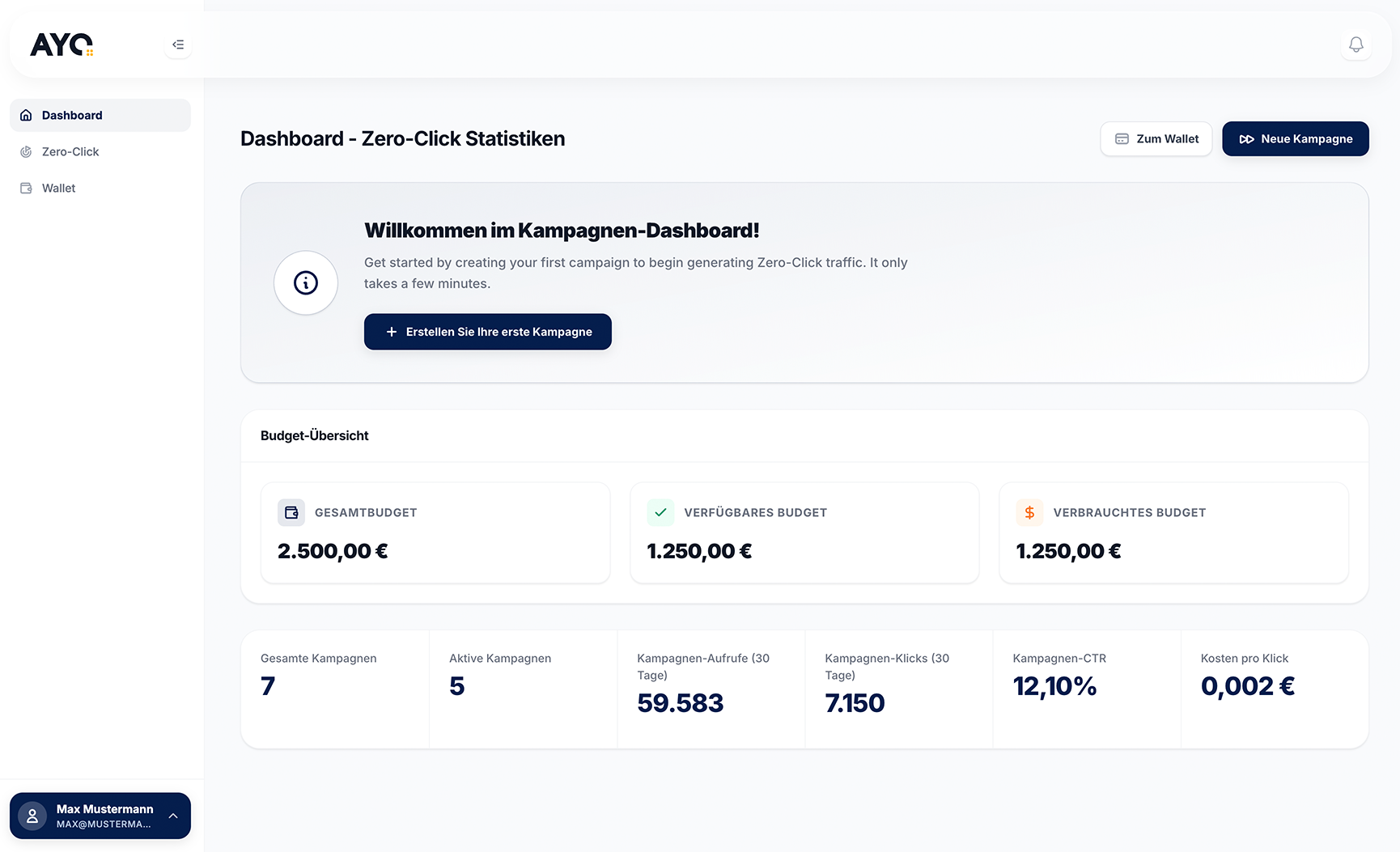1400x852 pixels.
Task: Switch to the Zero-Click section
Action: coord(70,151)
